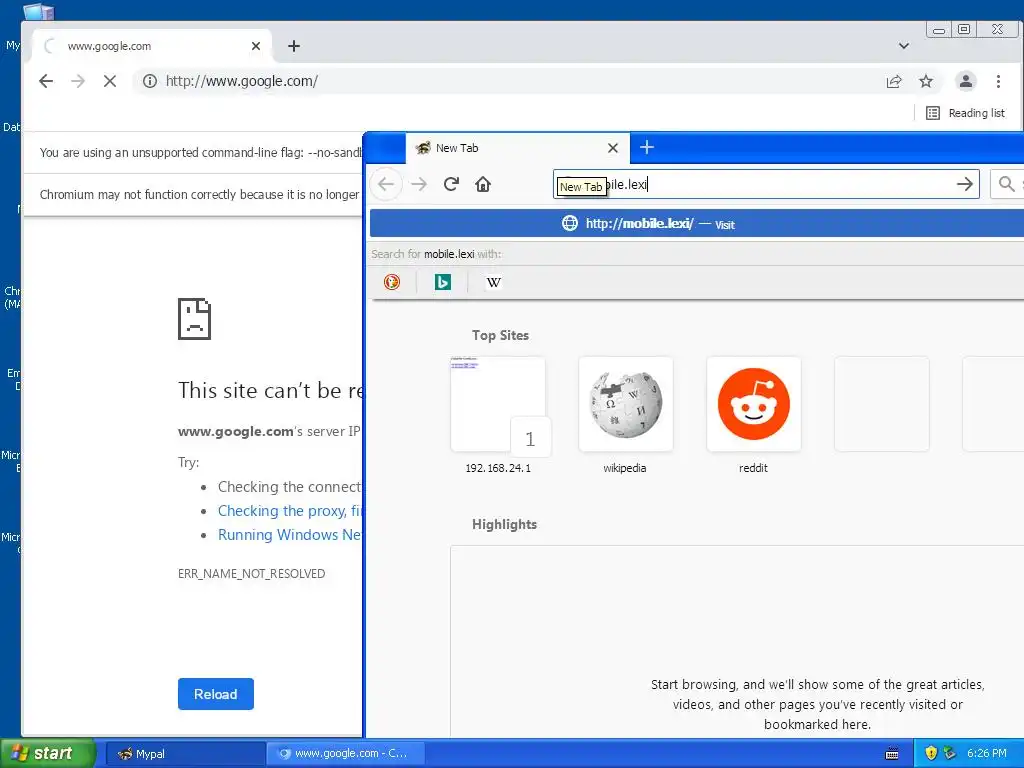Open Mypal home page icon

[483, 184]
